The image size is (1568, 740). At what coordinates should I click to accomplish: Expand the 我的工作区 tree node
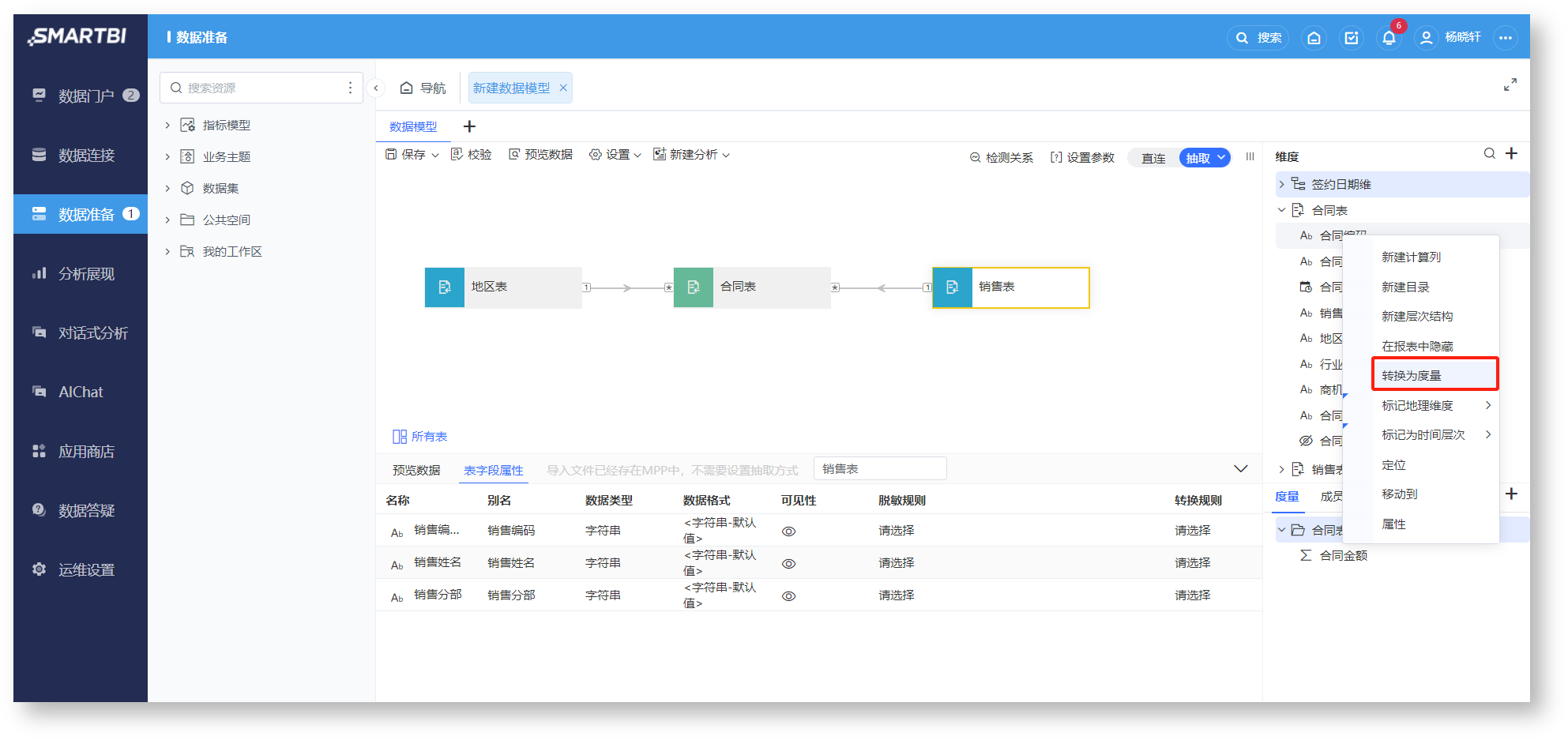click(167, 251)
